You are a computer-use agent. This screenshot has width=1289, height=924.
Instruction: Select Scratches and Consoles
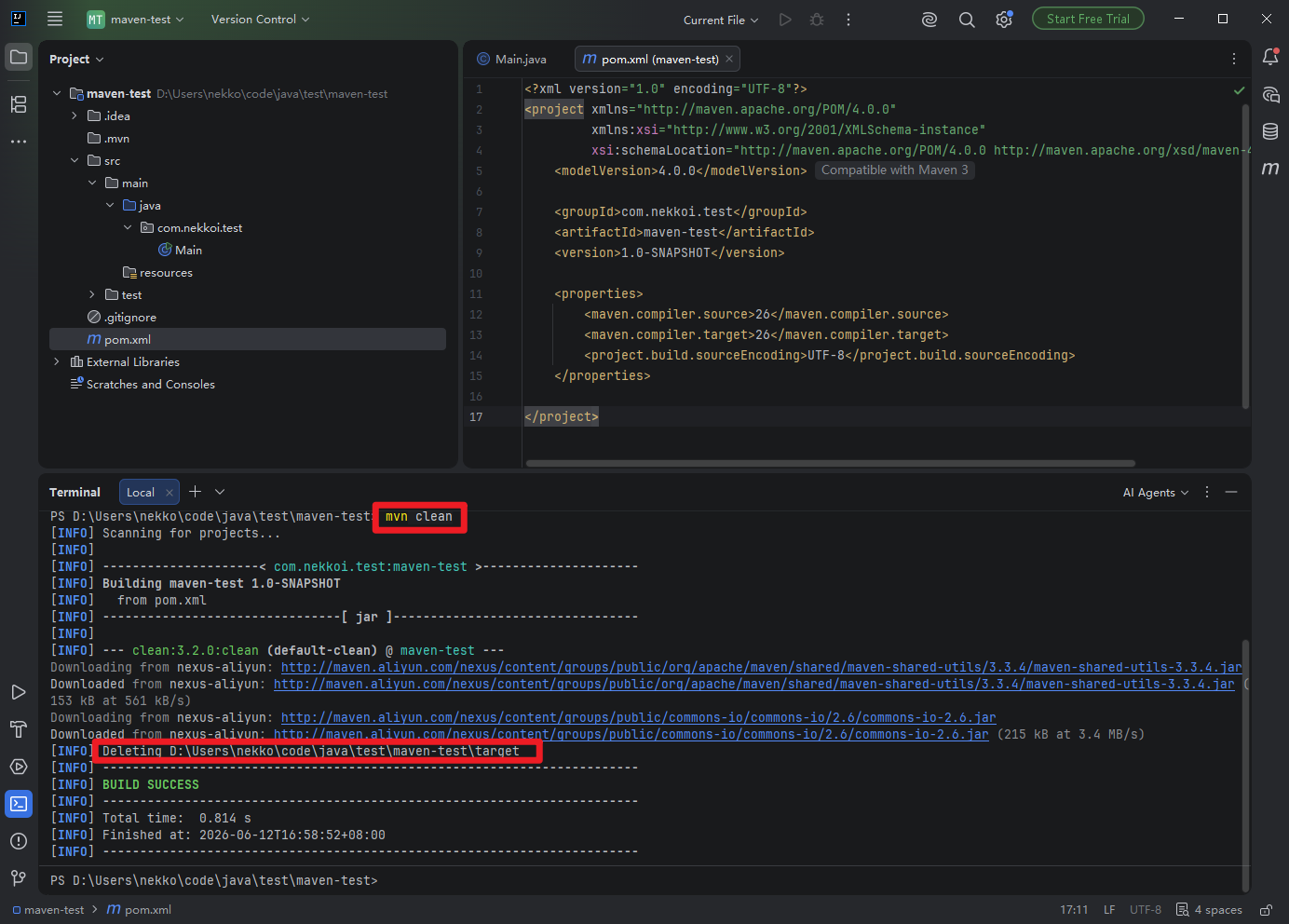pyautogui.click(x=142, y=384)
